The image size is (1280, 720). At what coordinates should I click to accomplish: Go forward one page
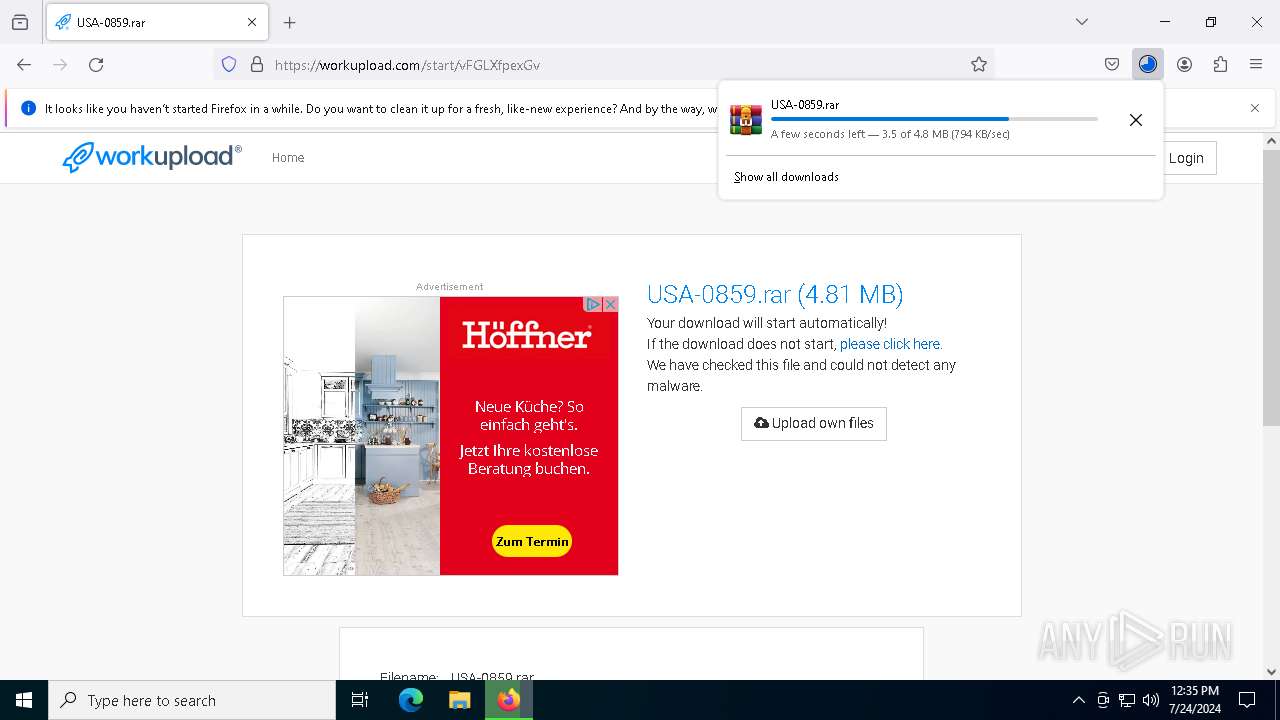coord(60,64)
